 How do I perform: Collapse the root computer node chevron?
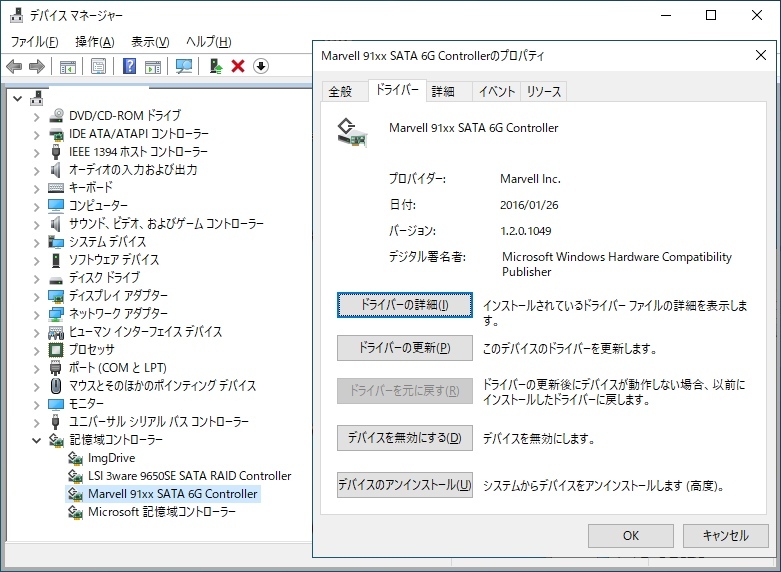[x=18, y=99]
